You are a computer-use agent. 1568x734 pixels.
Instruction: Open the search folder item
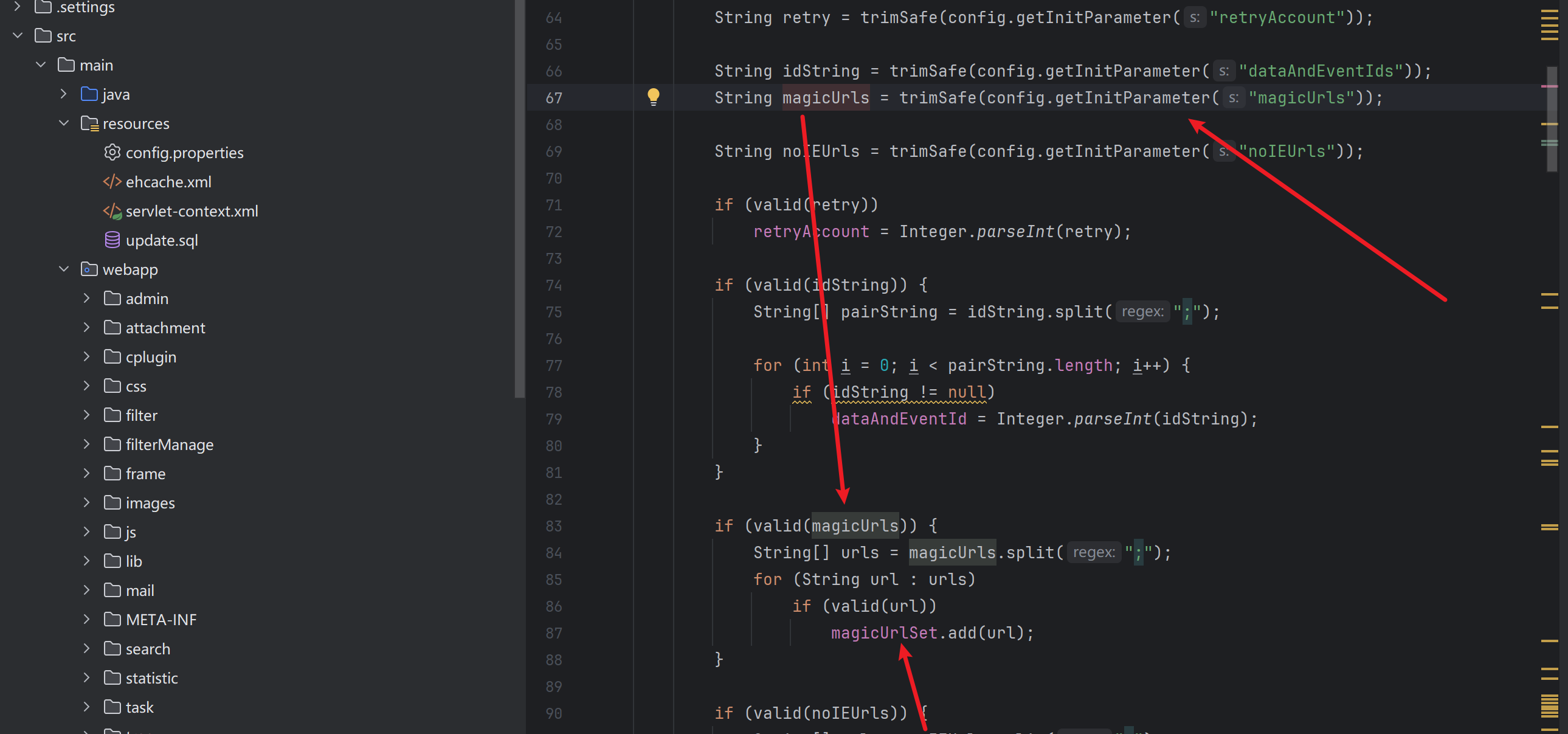pyautogui.click(x=147, y=649)
